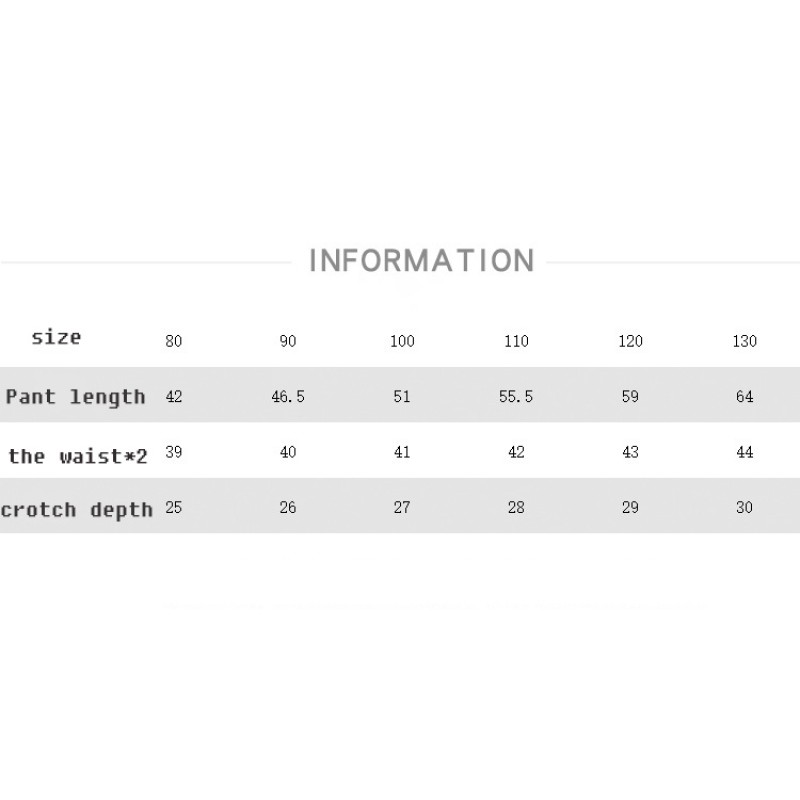800x800 pixels.
Task: Click the INFORMATION heading
Action: pyautogui.click(x=421, y=261)
